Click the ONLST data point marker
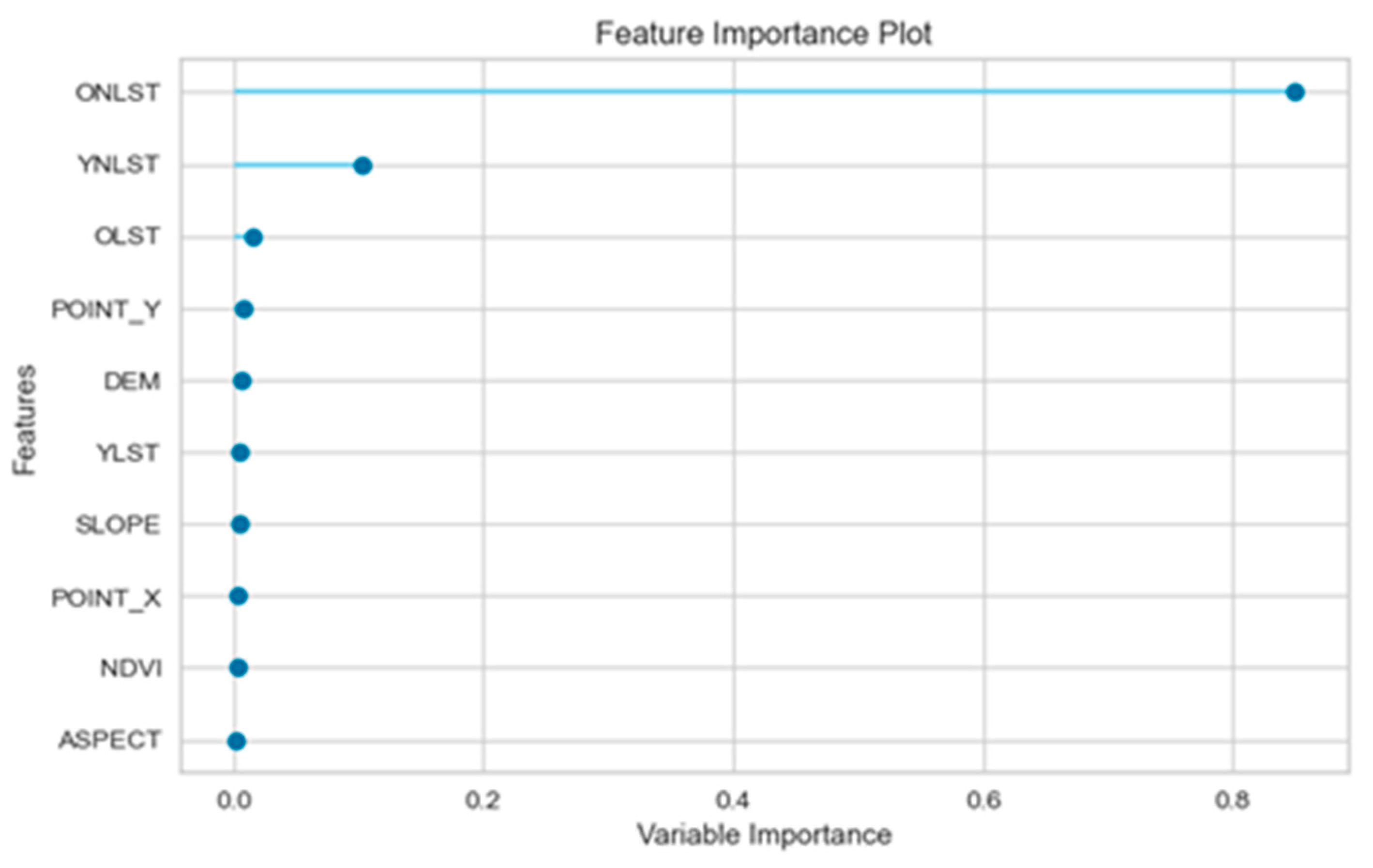Screen dimensions: 1373x868 tap(1295, 92)
